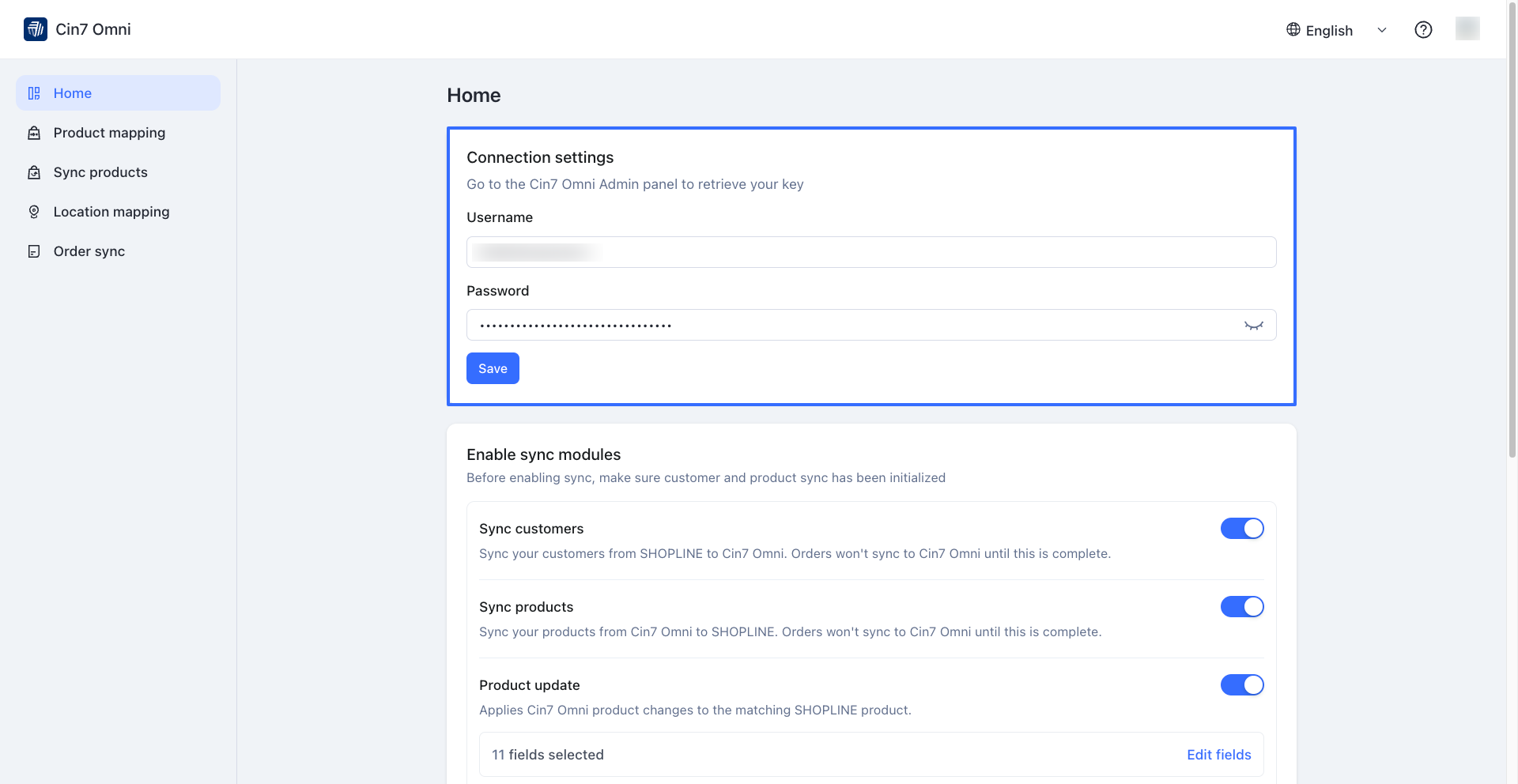This screenshot has width=1518, height=784.
Task: Click the 'Sync products' module title
Action: pyautogui.click(x=527, y=607)
